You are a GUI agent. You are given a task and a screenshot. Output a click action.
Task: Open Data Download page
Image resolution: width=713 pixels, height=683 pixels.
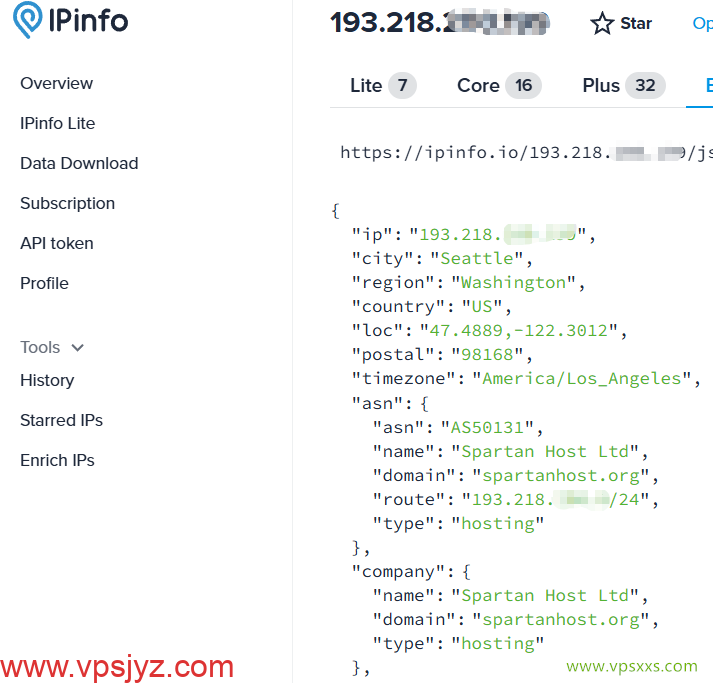coord(79,164)
